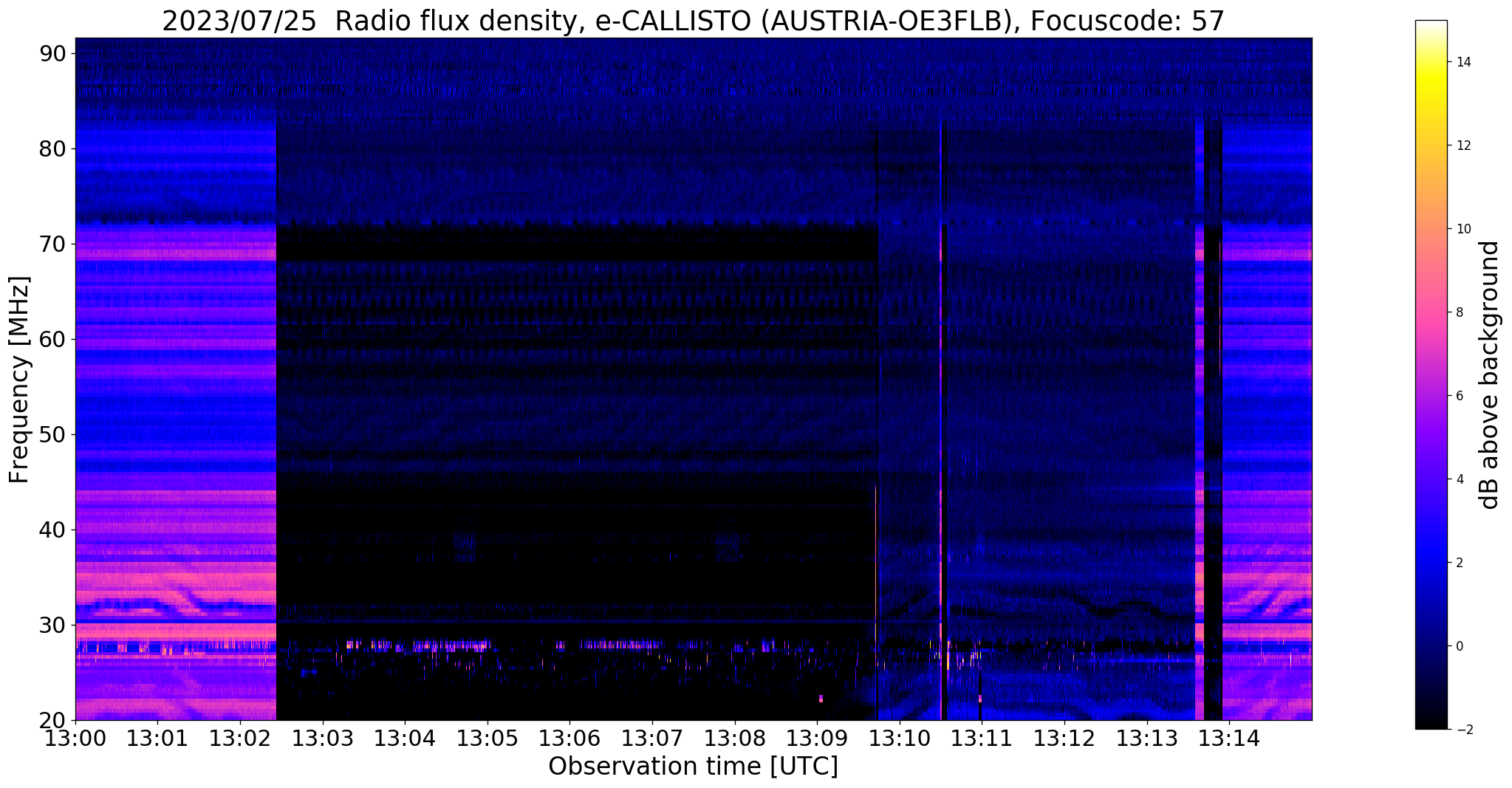Click the bright vertical burst just after 13:10
Image resolution: width=1512 pixels, height=788 pixels.
pos(941,421)
